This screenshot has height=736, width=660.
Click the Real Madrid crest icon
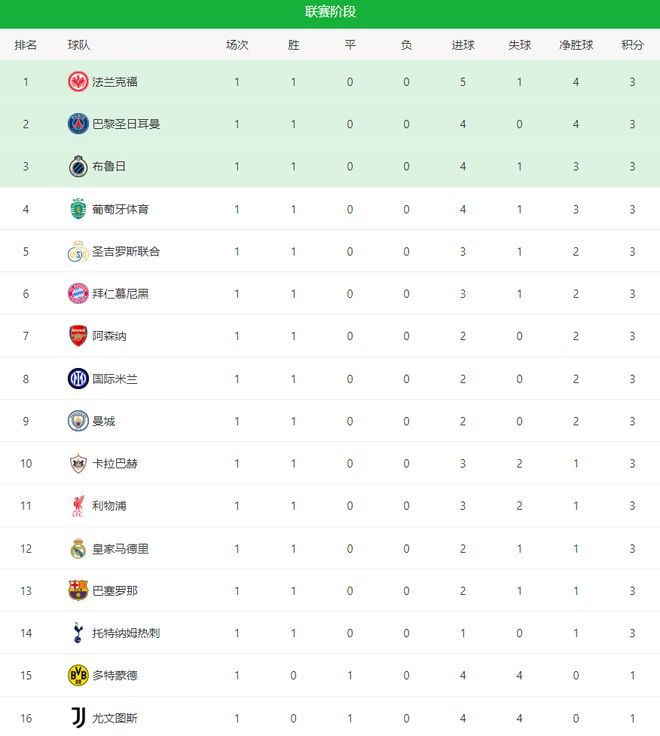(x=78, y=548)
